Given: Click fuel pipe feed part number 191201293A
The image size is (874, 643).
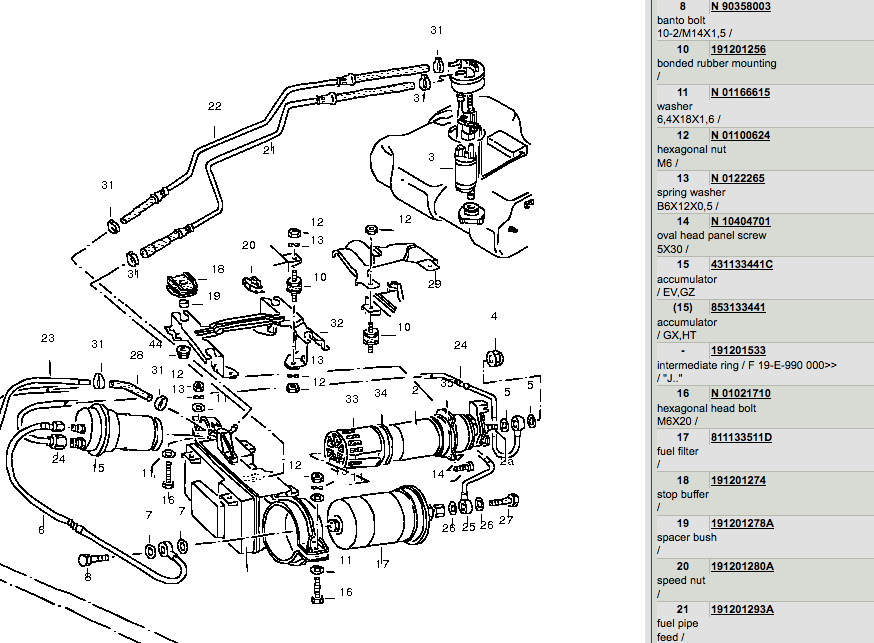Looking at the screenshot, I should point(742,609).
